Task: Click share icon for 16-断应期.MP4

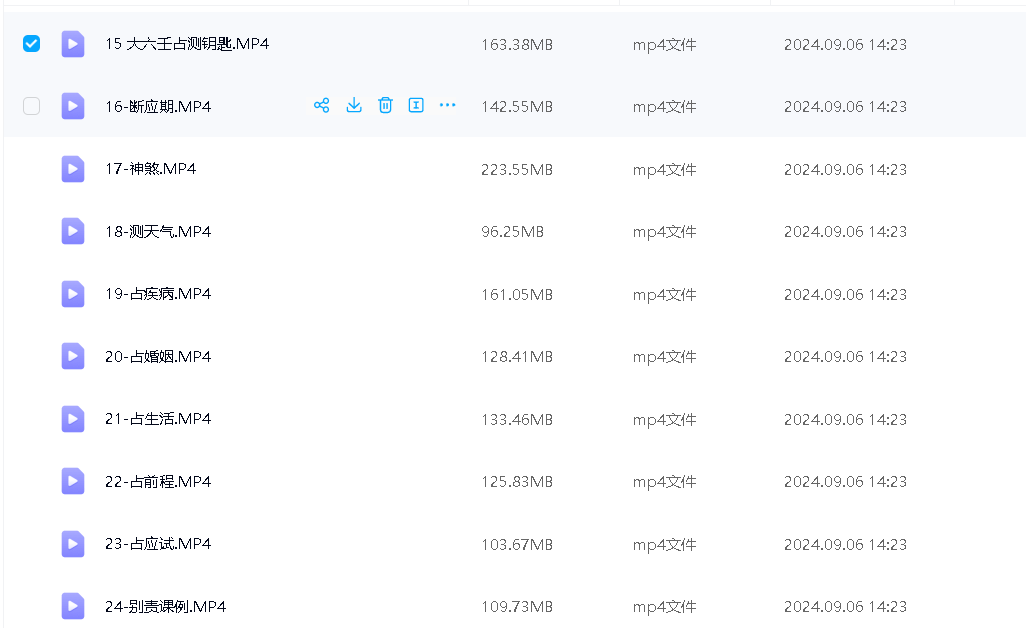Action: (x=322, y=105)
